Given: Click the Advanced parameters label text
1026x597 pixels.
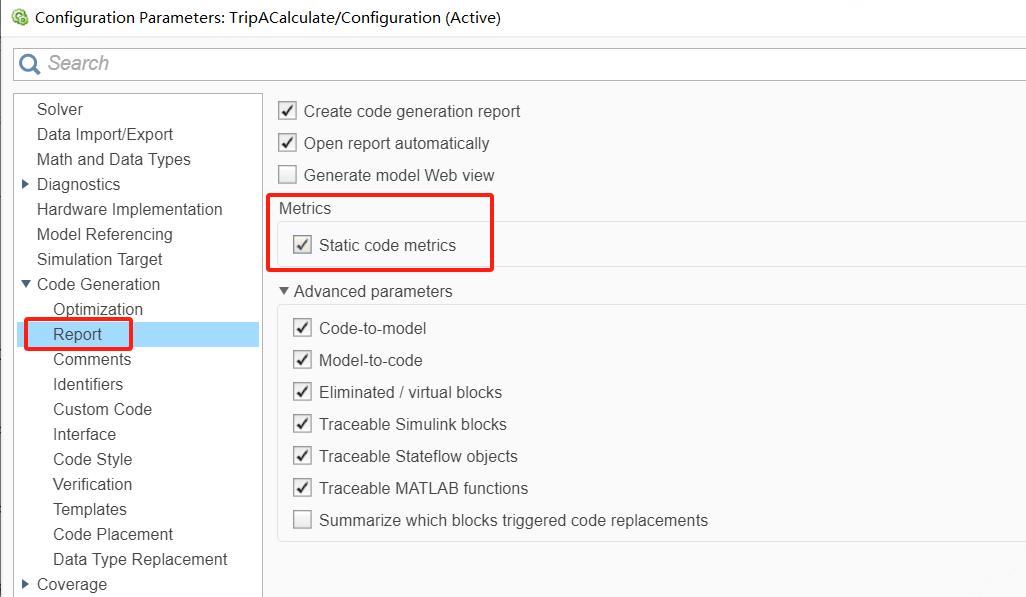Looking at the screenshot, I should coord(373,291).
